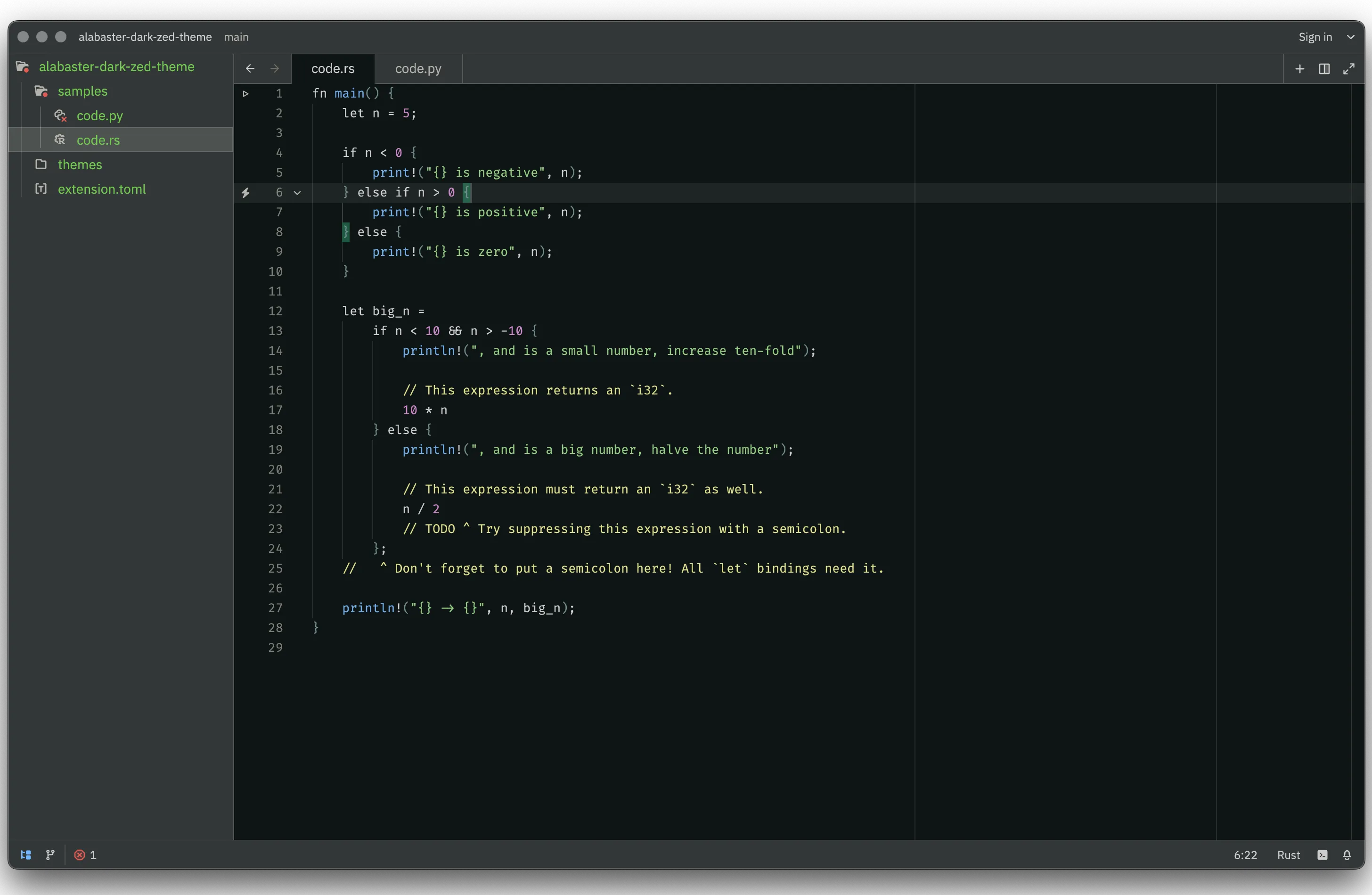Click line number 1 in the gutter
This screenshot has height=895, width=1372.
point(279,93)
